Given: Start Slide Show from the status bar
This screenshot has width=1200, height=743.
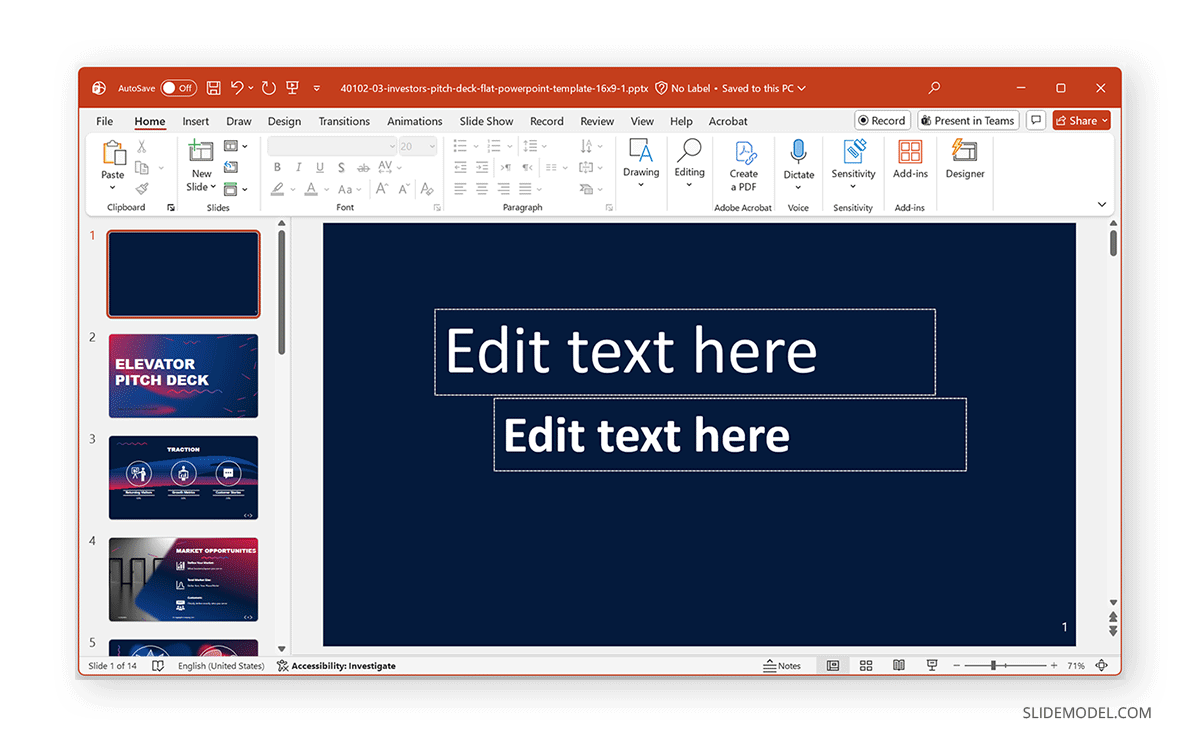Looking at the screenshot, I should (x=931, y=665).
